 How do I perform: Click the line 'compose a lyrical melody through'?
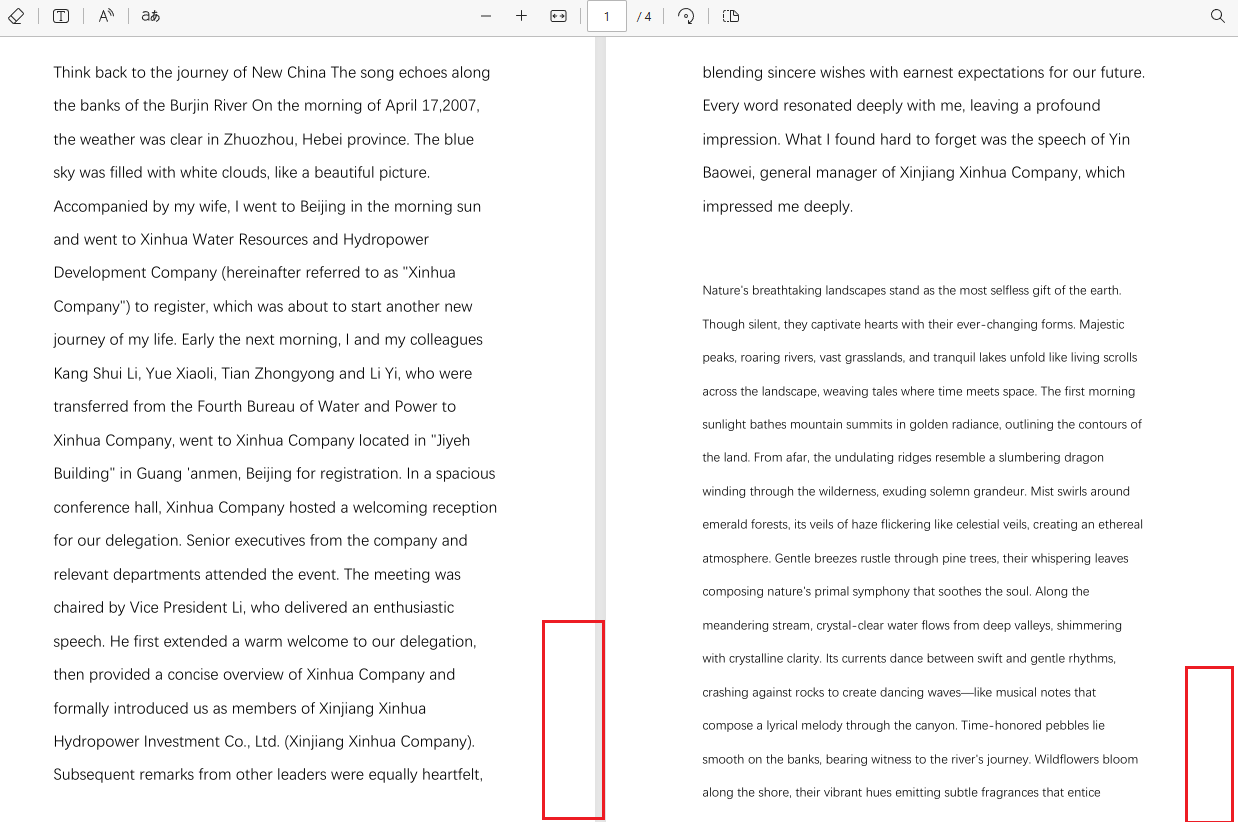click(x=904, y=725)
